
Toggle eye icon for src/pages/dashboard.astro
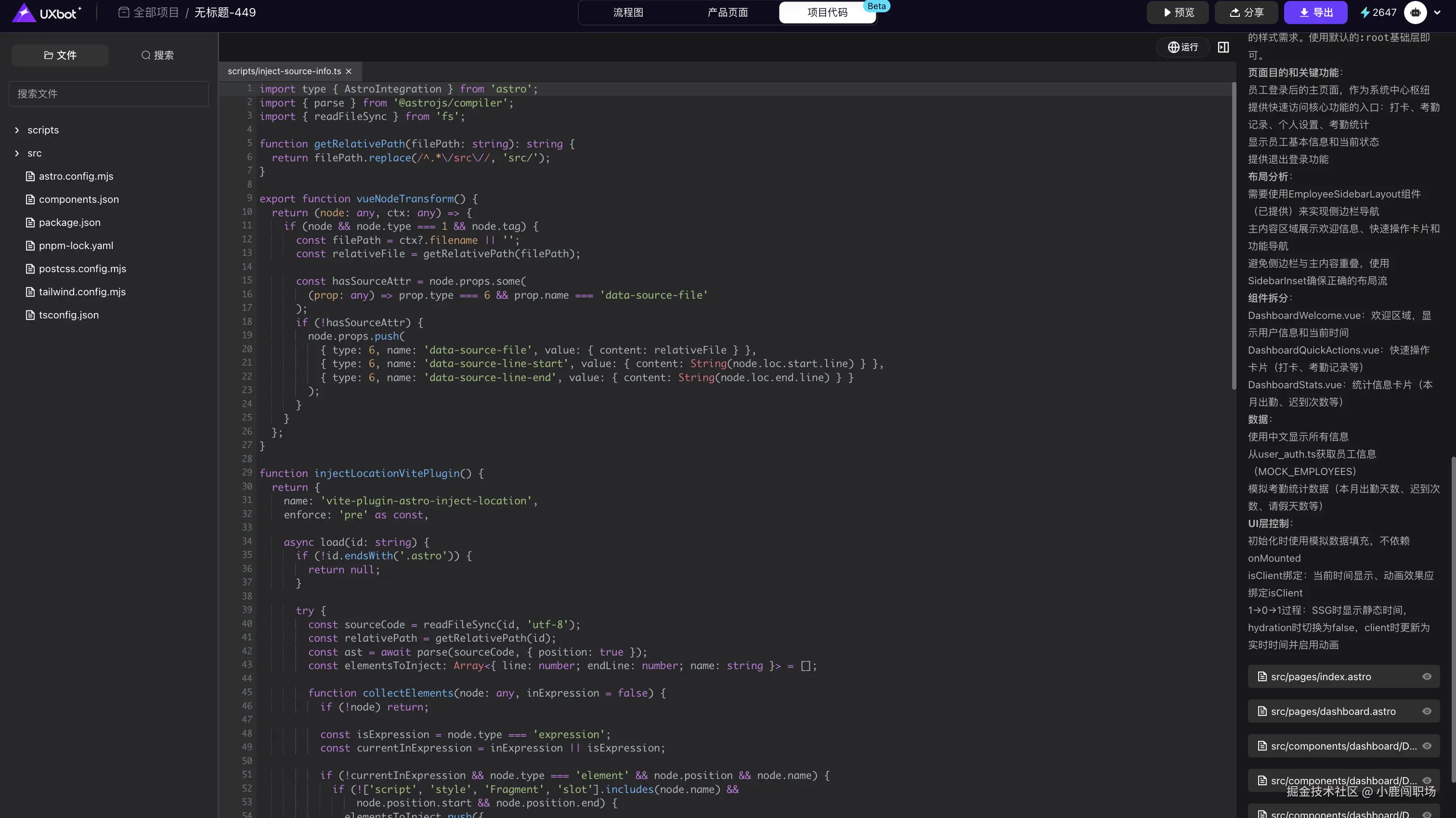(x=1427, y=712)
